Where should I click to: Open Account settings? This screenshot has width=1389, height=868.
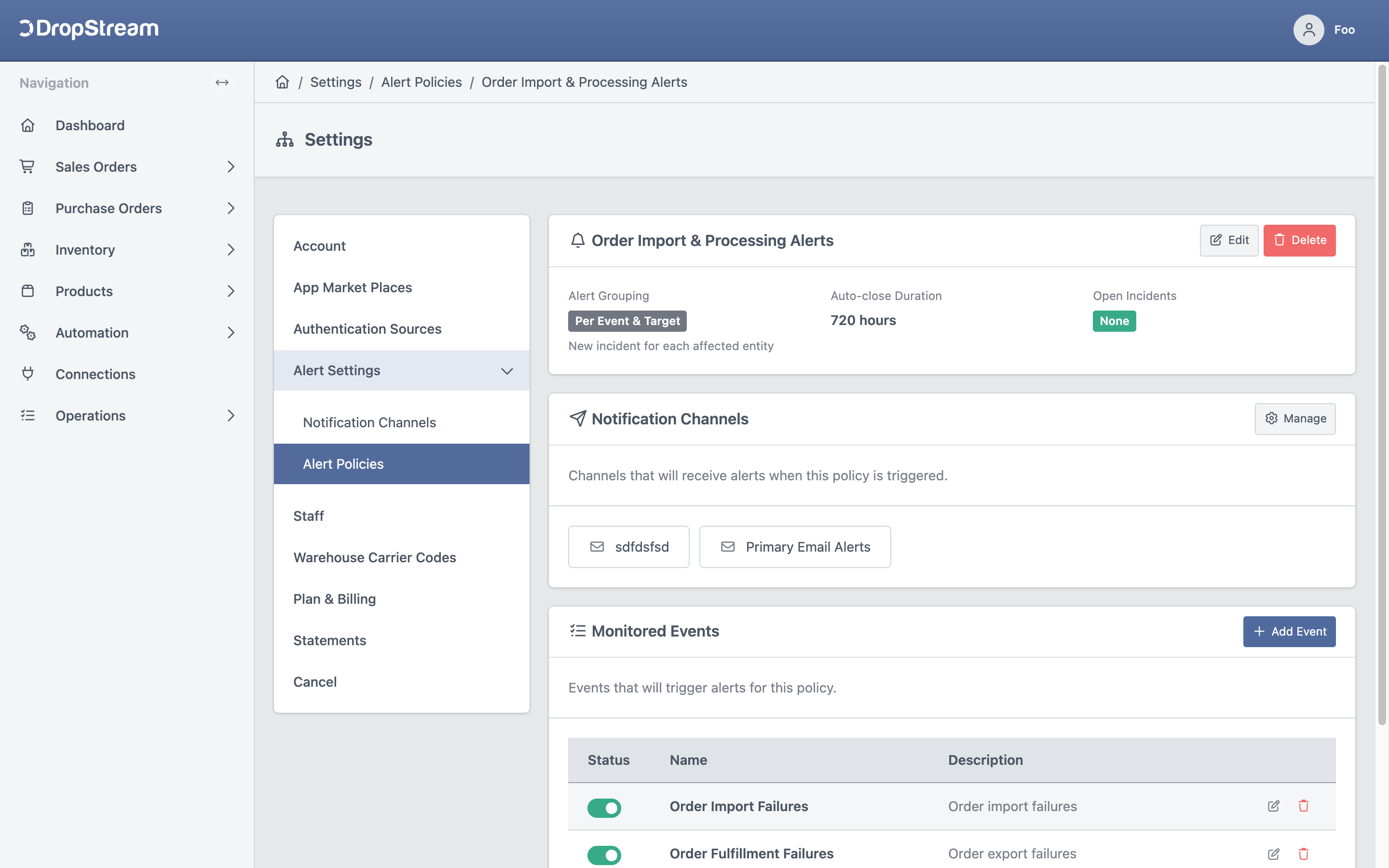coord(401,246)
